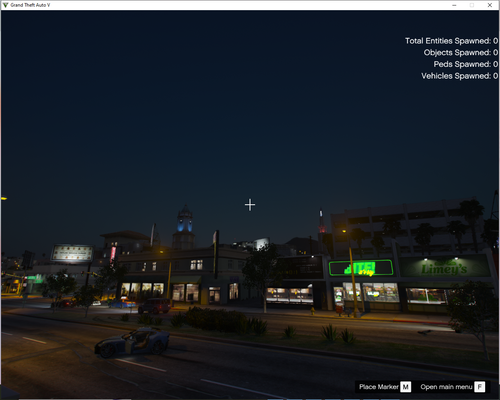Click the red-lit radio tower
Image resolution: width=500 pixels, height=400 pixels.
pos(321,222)
